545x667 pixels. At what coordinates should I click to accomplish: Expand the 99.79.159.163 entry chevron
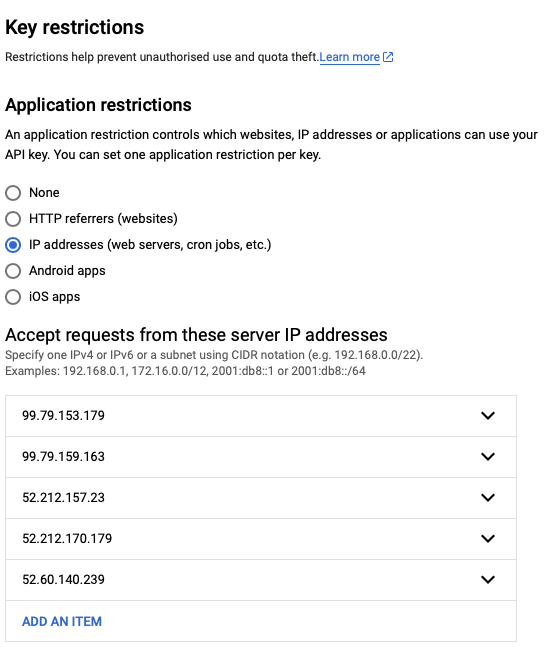pyautogui.click(x=488, y=456)
